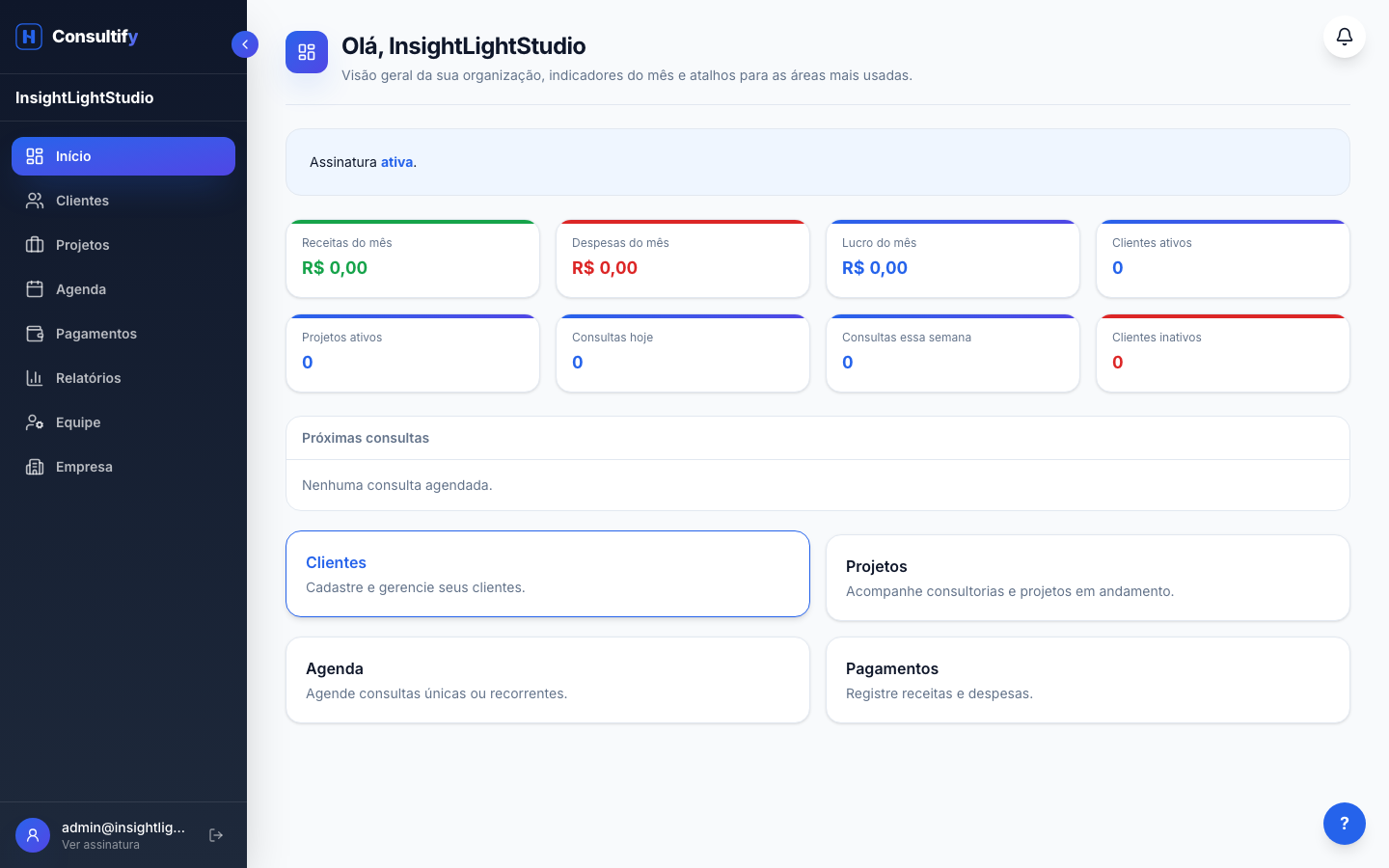Image resolution: width=1389 pixels, height=868 pixels.
Task: Click the ativa subscription status link
Action: point(396,162)
